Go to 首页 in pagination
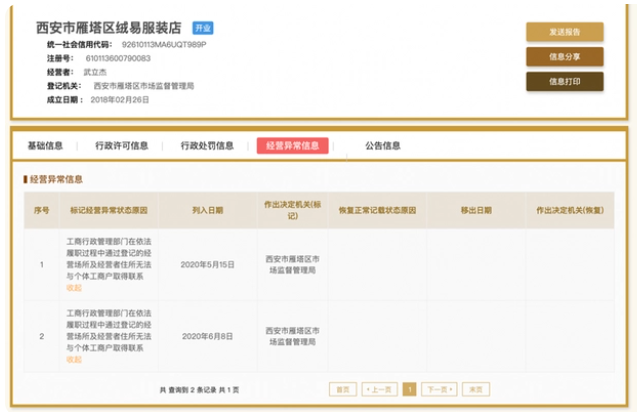The height and width of the screenshot is (412, 637). 343,389
